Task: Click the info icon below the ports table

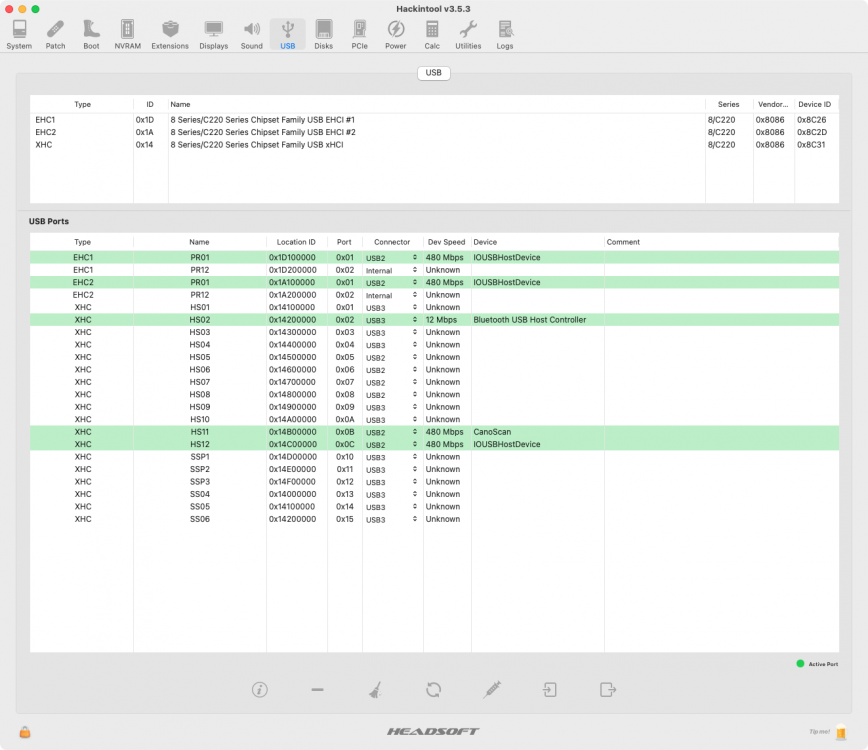Action: (260, 690)
